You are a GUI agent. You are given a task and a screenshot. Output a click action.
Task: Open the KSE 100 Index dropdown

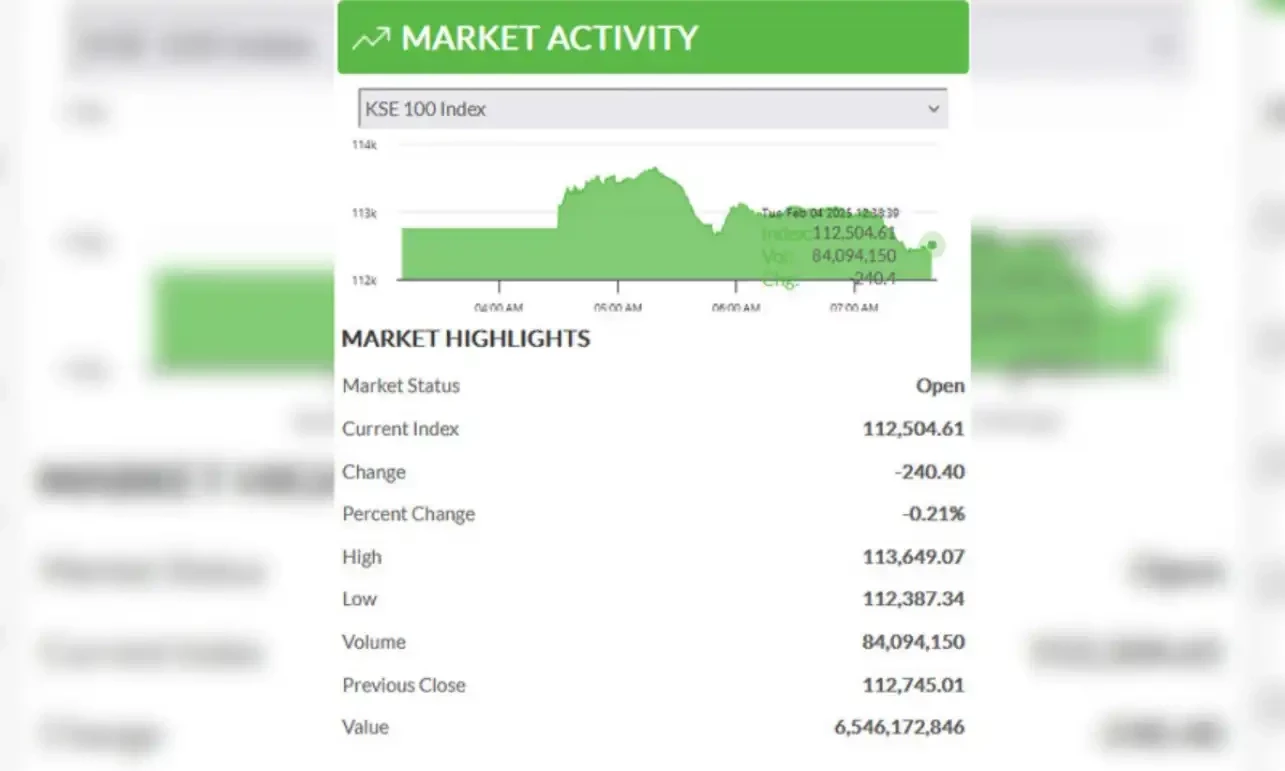tap(653, 109)
